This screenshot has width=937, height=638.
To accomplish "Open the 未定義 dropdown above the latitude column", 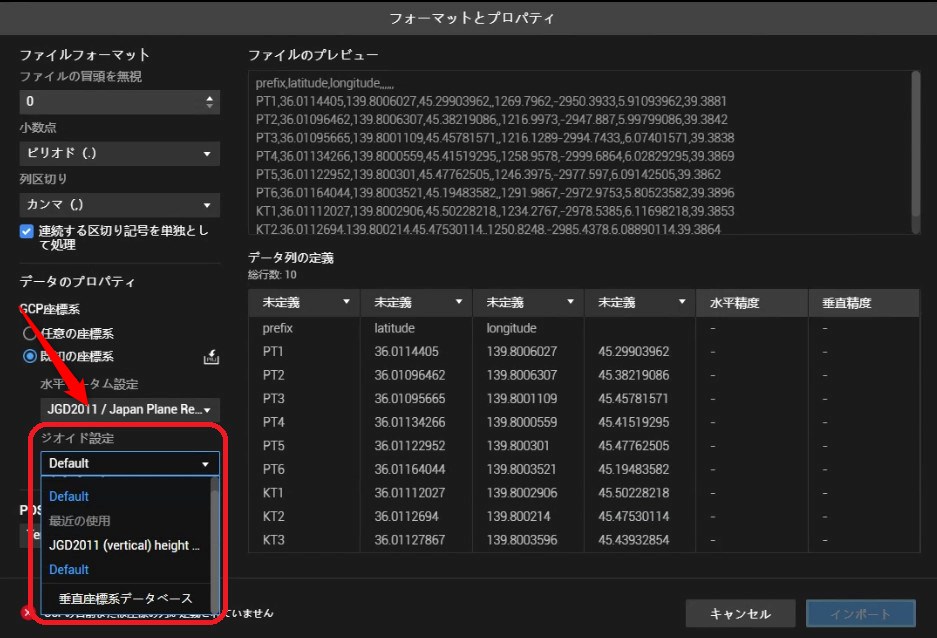I will click(415, 302).
